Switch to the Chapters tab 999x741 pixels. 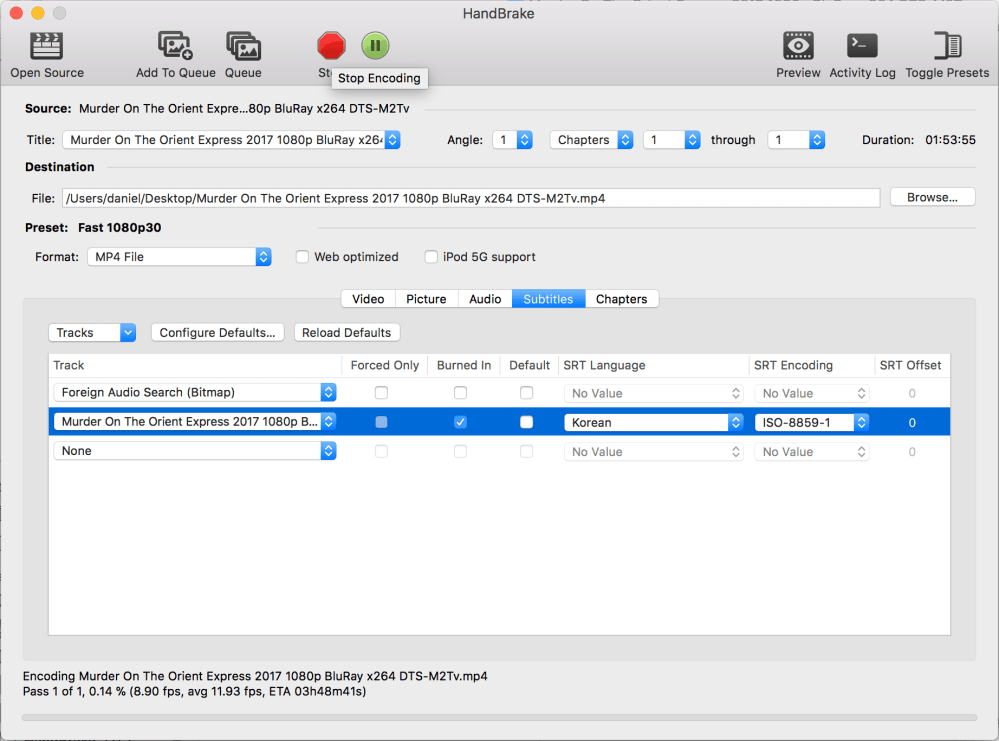621,299
